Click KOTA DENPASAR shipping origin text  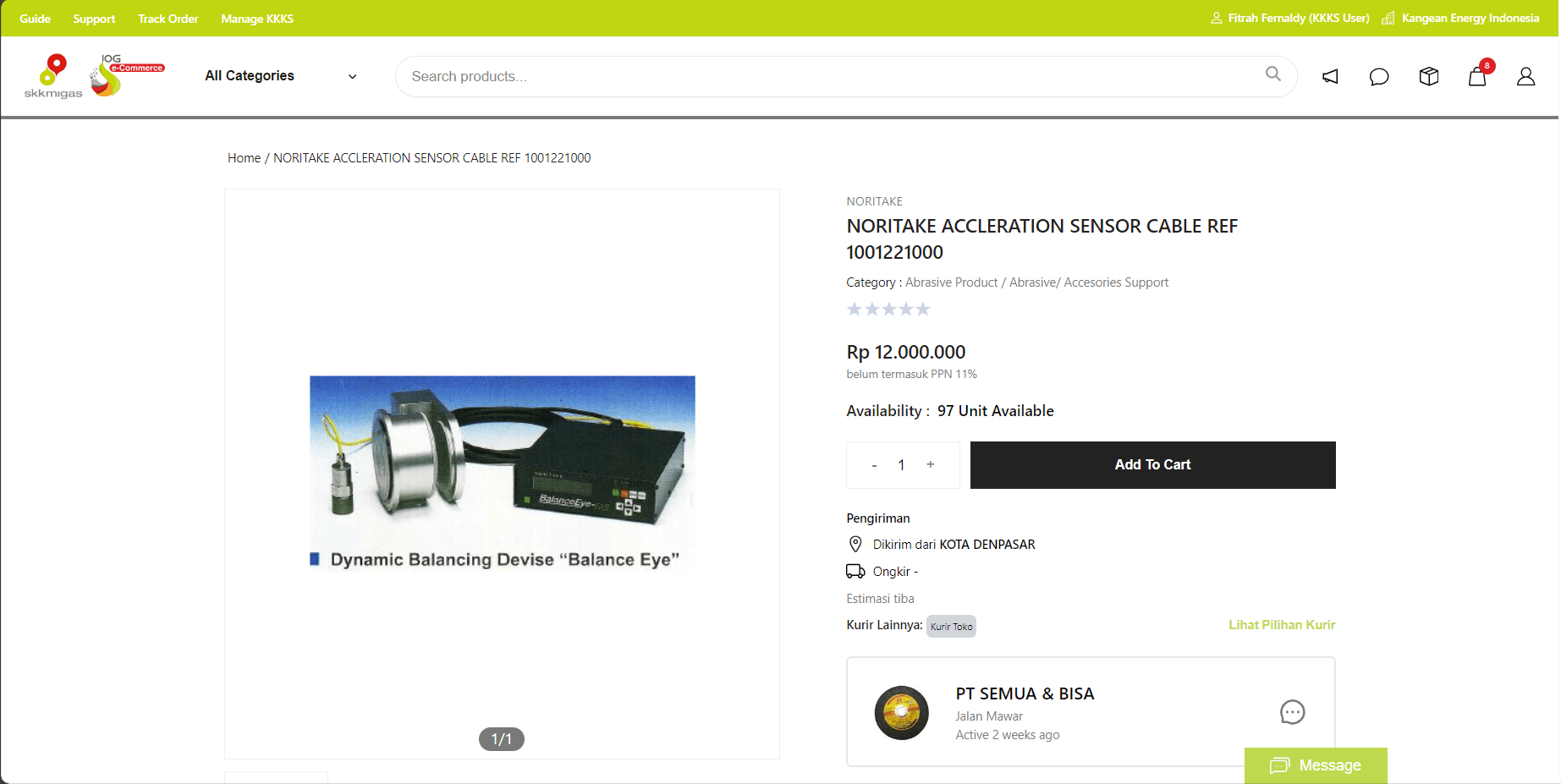(987, 545)
